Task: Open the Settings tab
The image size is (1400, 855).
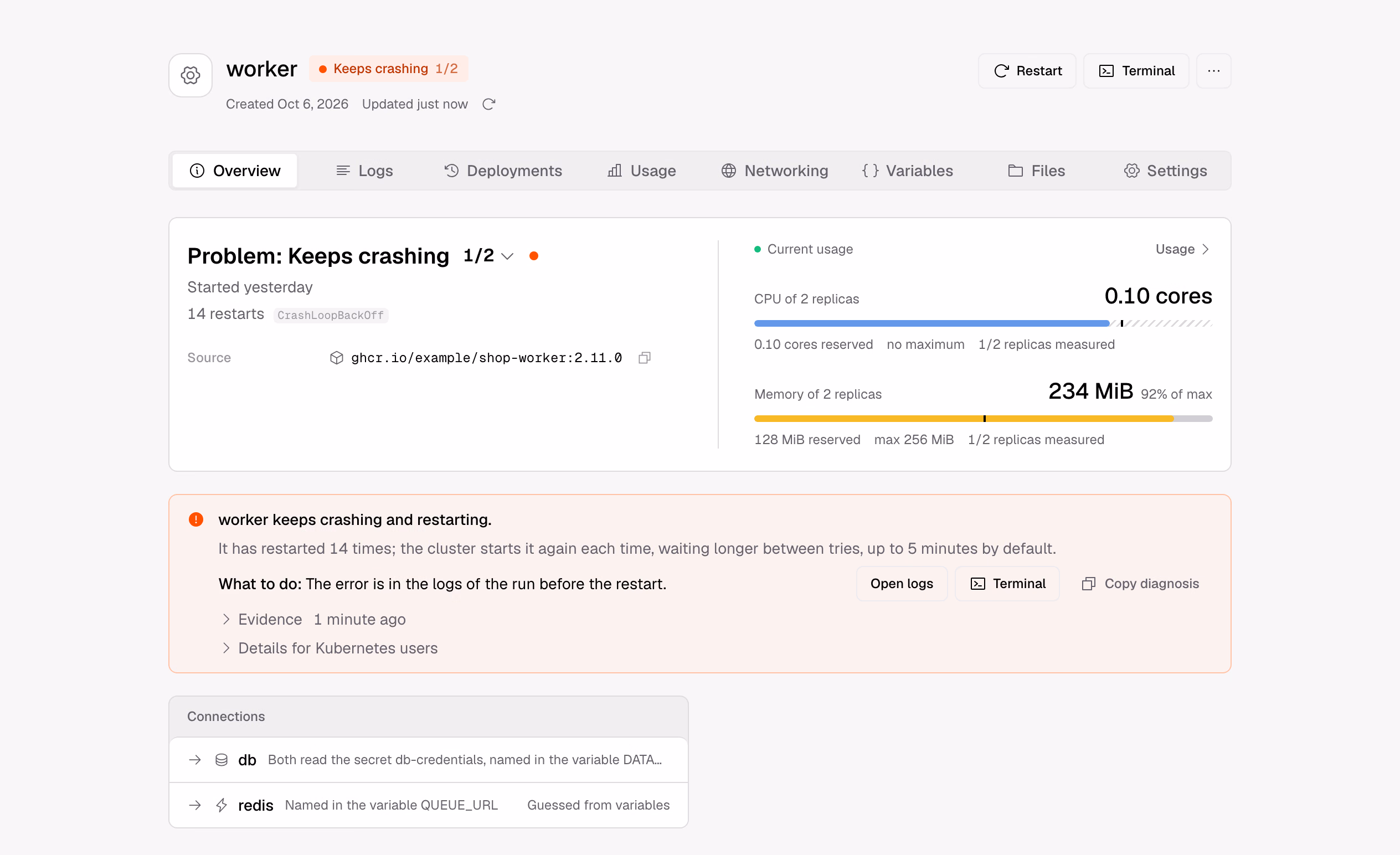Action: tap(1165, 171)
